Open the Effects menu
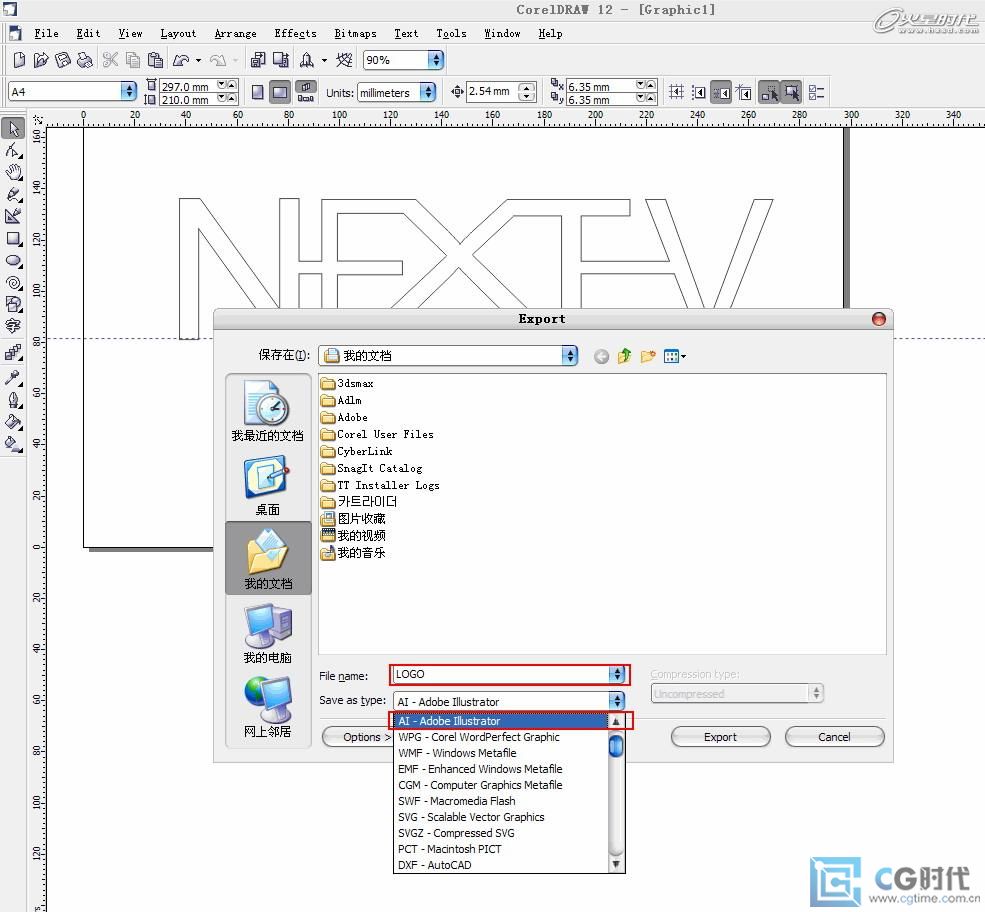Screen dimensions: 985x912 295,33
